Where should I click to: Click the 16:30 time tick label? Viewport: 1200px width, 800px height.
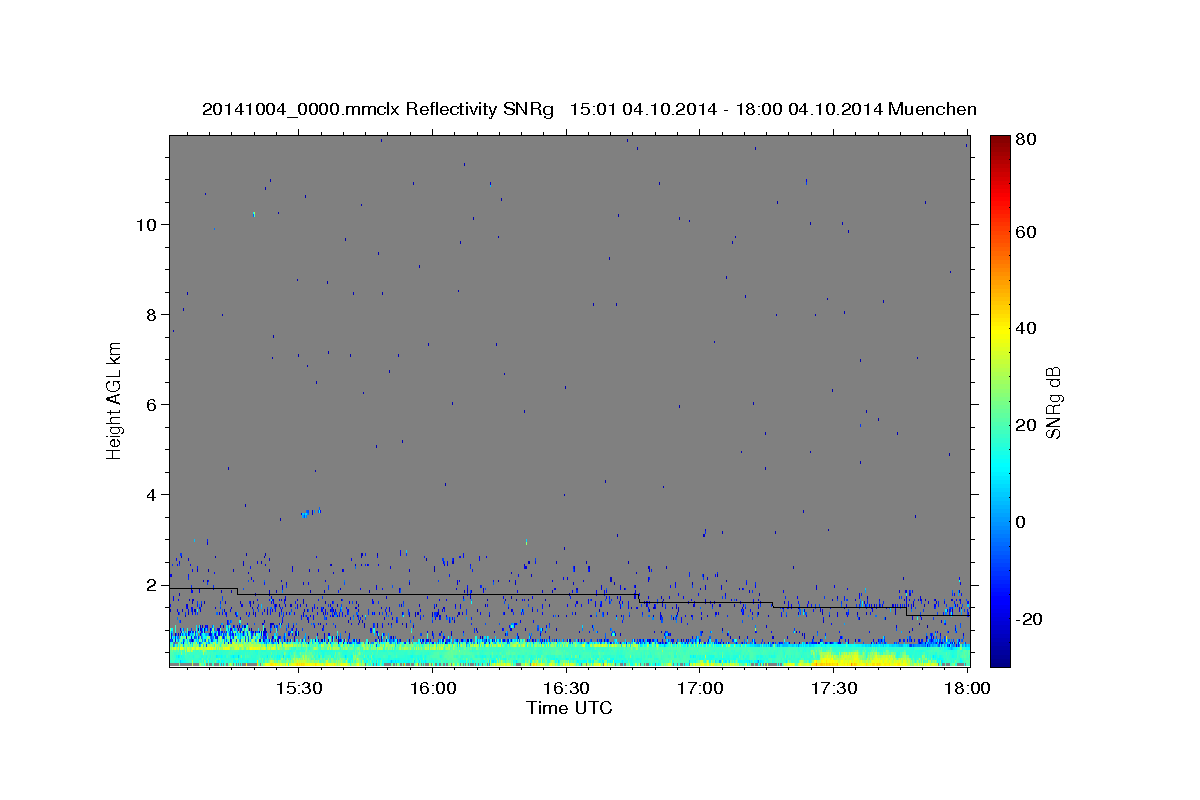(x=566, y=689)
